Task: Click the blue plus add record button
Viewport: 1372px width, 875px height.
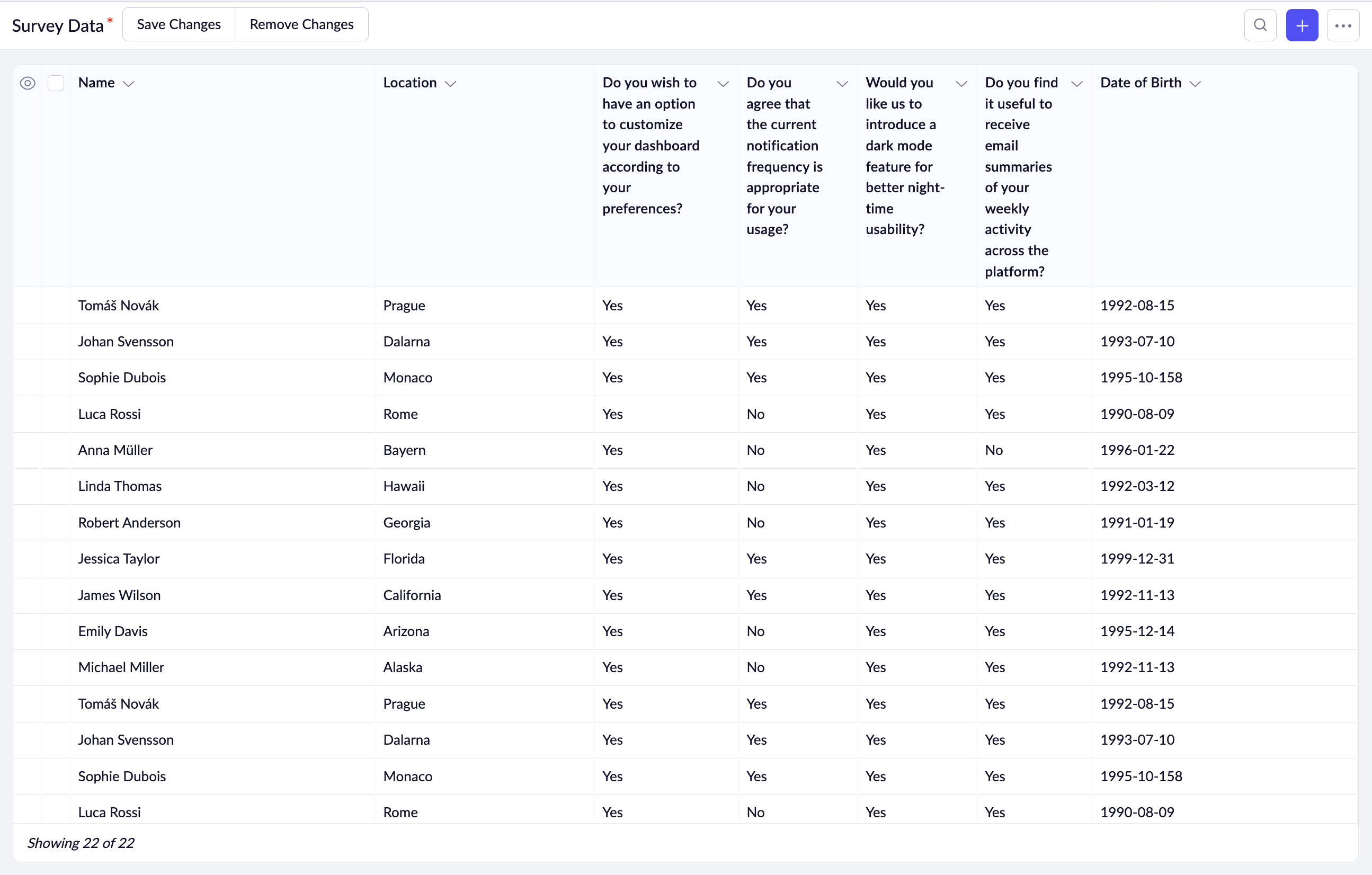Action: click(x=1302, y=25)
